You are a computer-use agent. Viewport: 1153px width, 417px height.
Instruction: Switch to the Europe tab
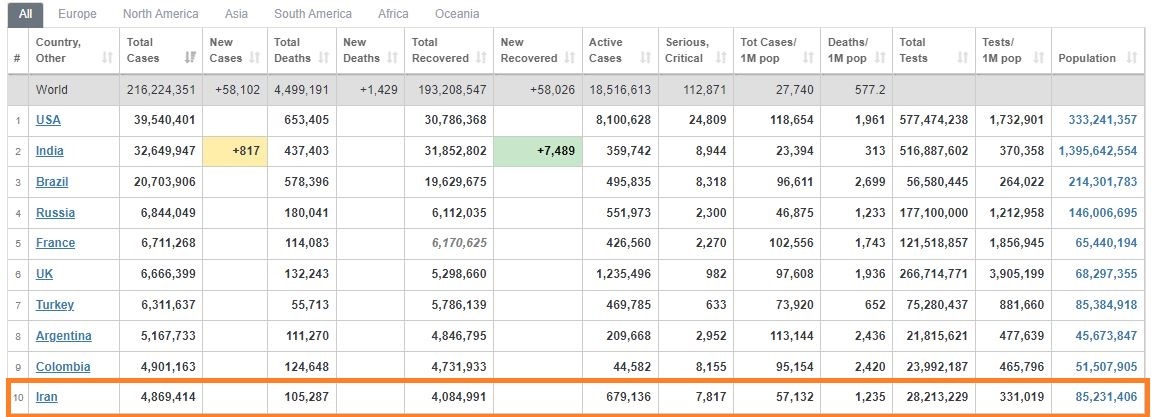[x=76, y=14]
